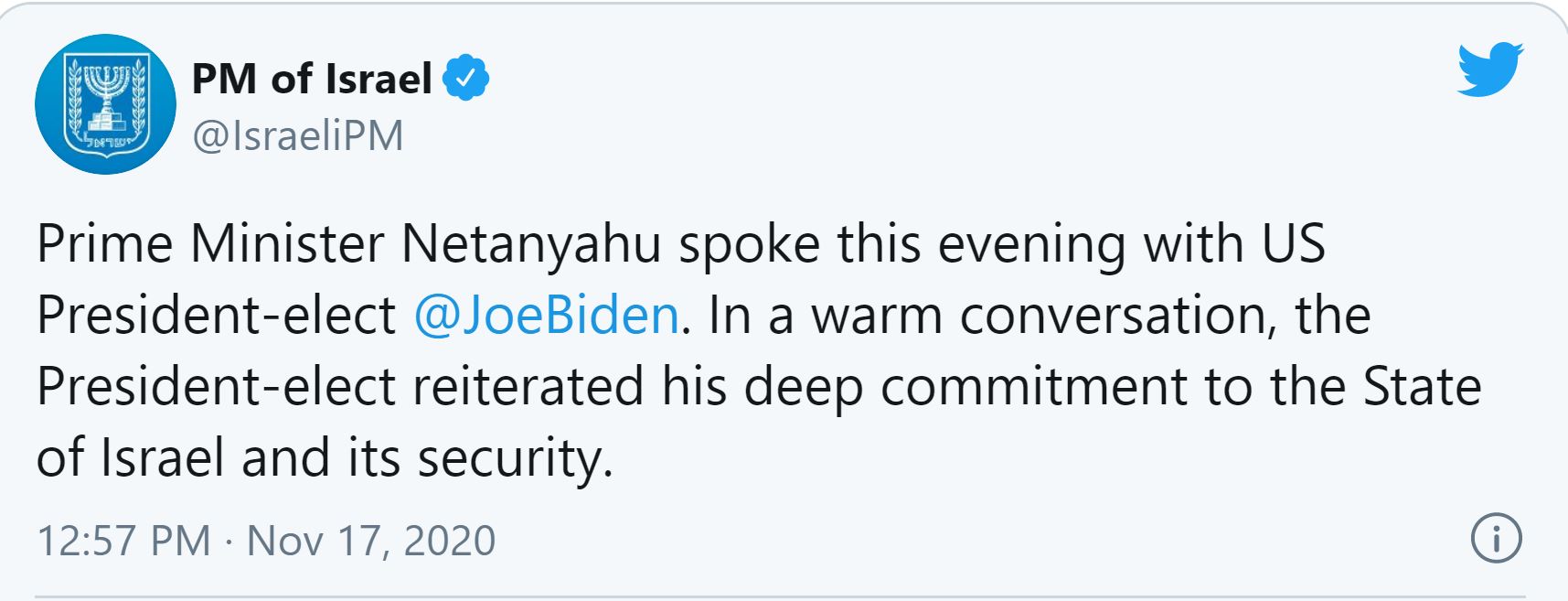The image size is (1568, 601).
Task: Click the words Prime Minister Netanyahu
Action: tap(348, 245)
